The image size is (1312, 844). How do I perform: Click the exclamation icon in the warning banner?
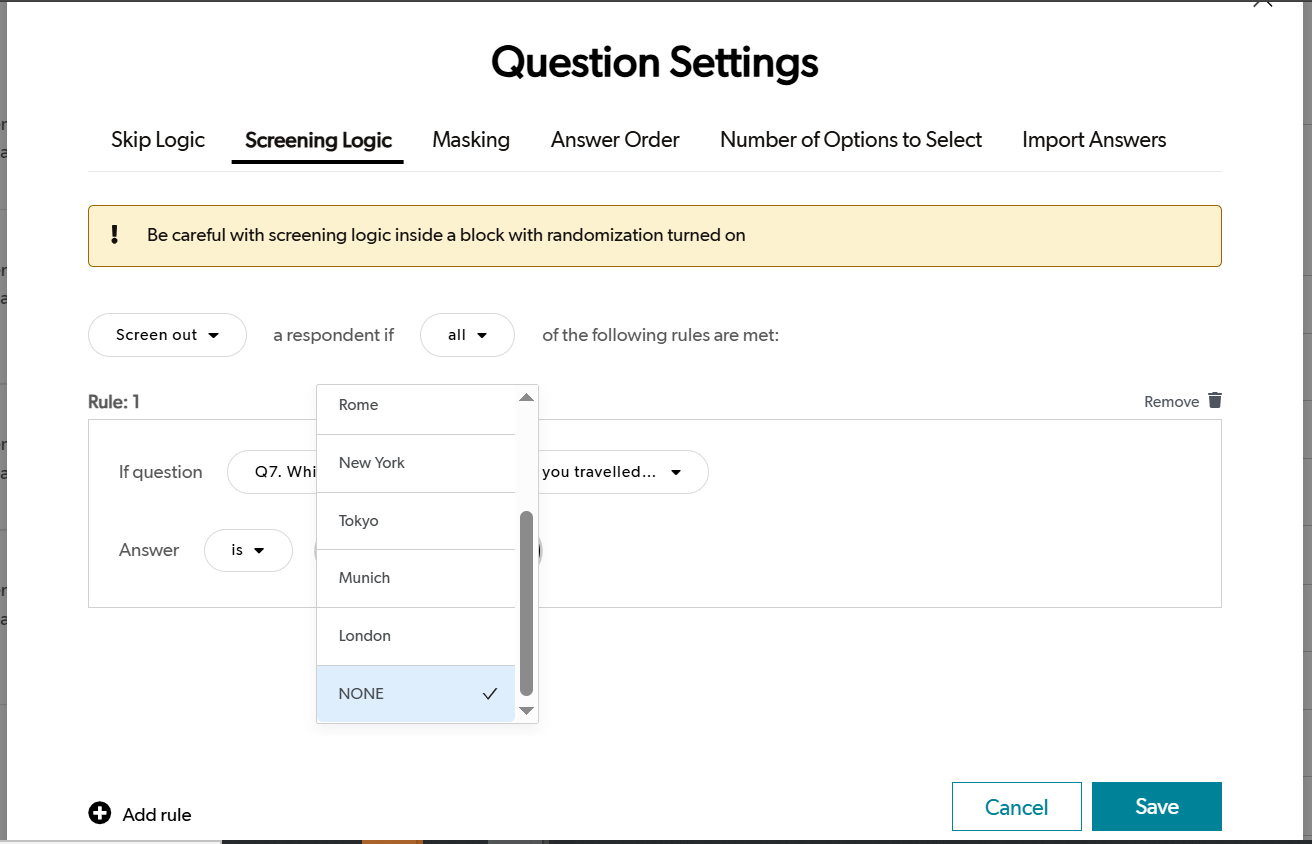(114, 234)
